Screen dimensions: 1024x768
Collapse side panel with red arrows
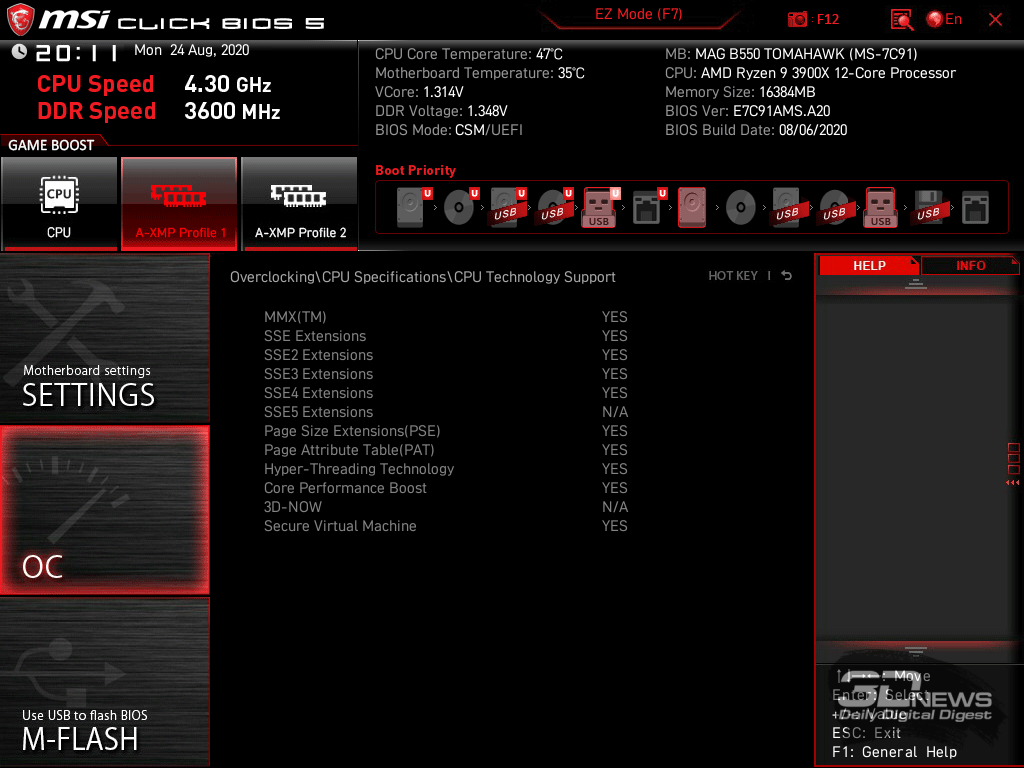coord(1013,483)
